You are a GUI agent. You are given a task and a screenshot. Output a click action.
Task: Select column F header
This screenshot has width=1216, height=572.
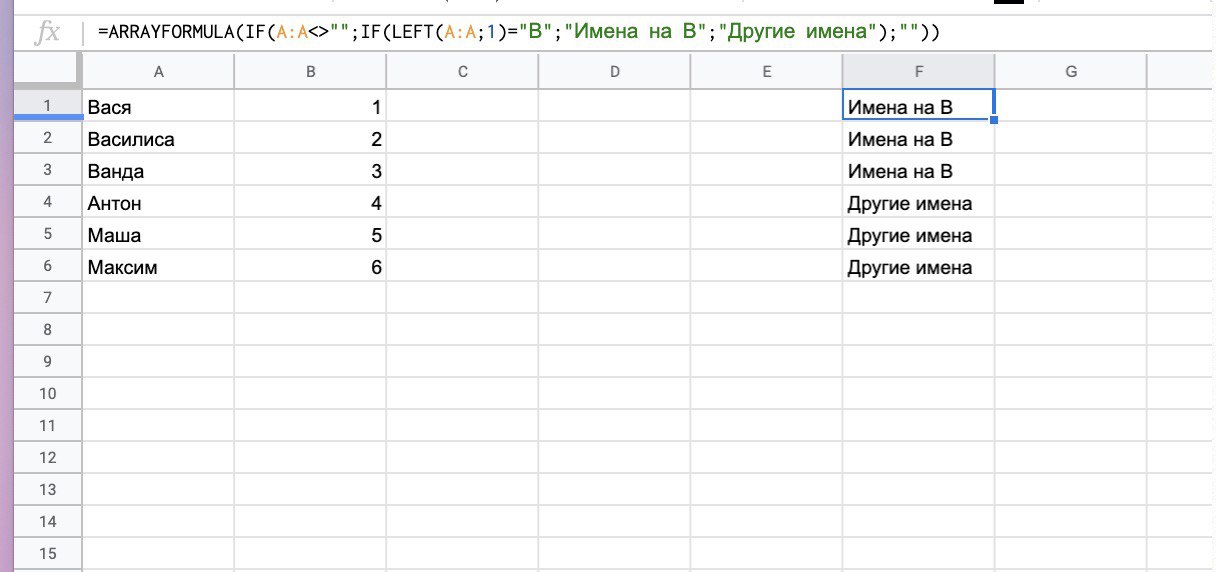918,72
